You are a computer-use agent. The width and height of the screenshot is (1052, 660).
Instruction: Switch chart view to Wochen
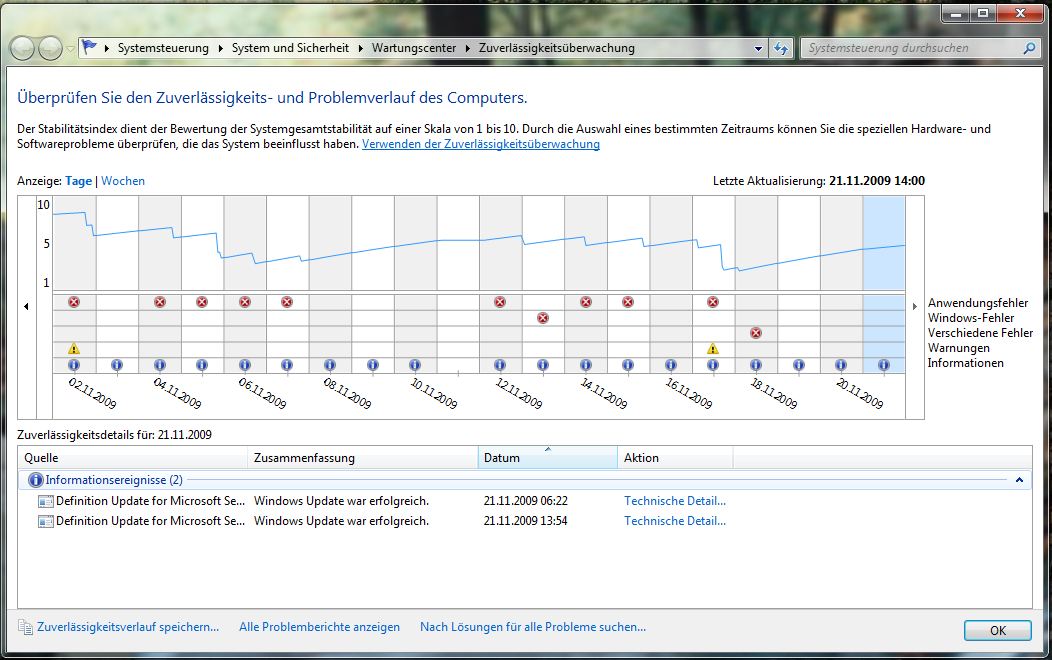click(123, 181)
